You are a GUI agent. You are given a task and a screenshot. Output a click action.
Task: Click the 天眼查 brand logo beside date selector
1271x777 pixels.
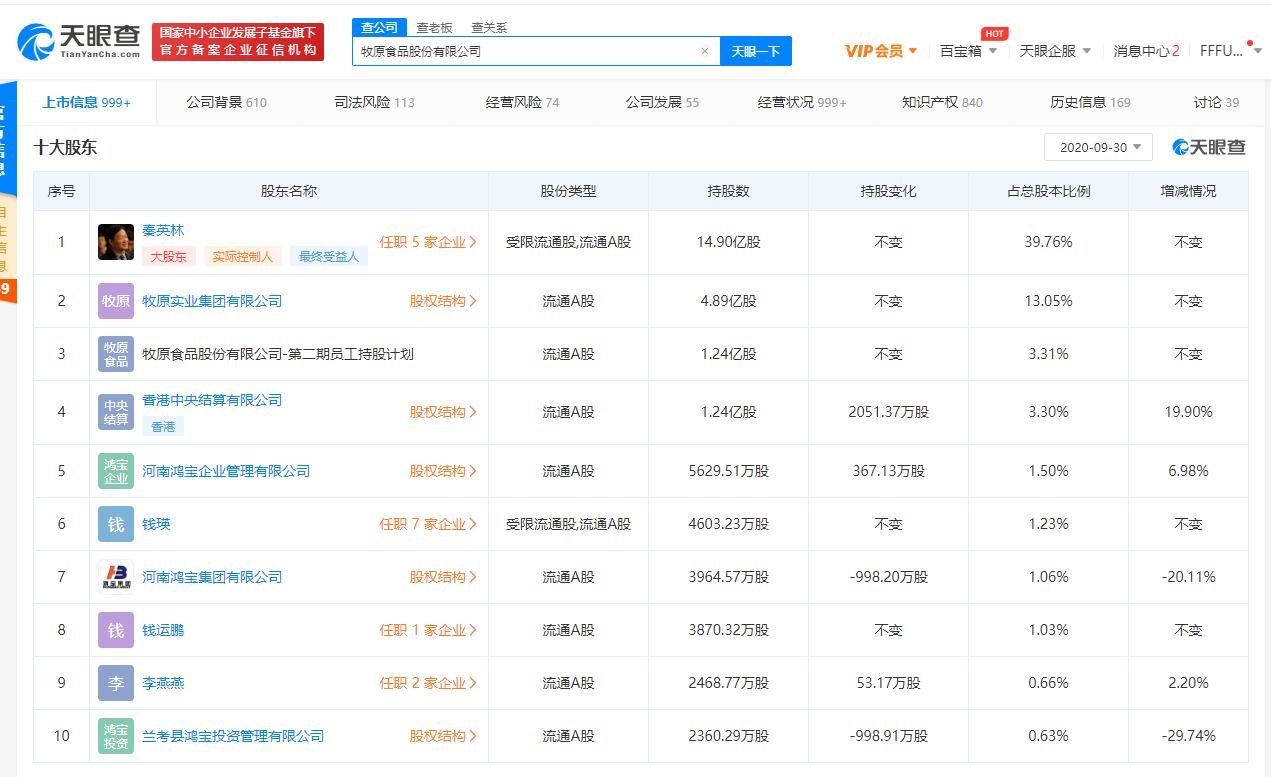1210,147
